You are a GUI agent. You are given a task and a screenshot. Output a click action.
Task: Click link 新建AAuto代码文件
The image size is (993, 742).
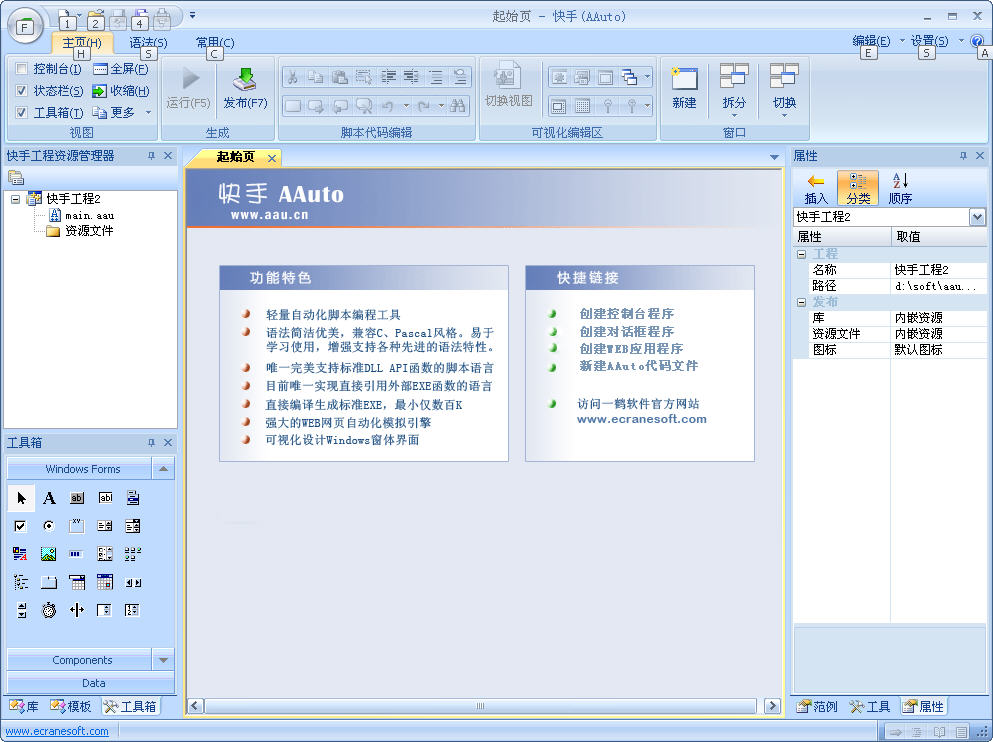pyautogui.click(x=638, y=365)
